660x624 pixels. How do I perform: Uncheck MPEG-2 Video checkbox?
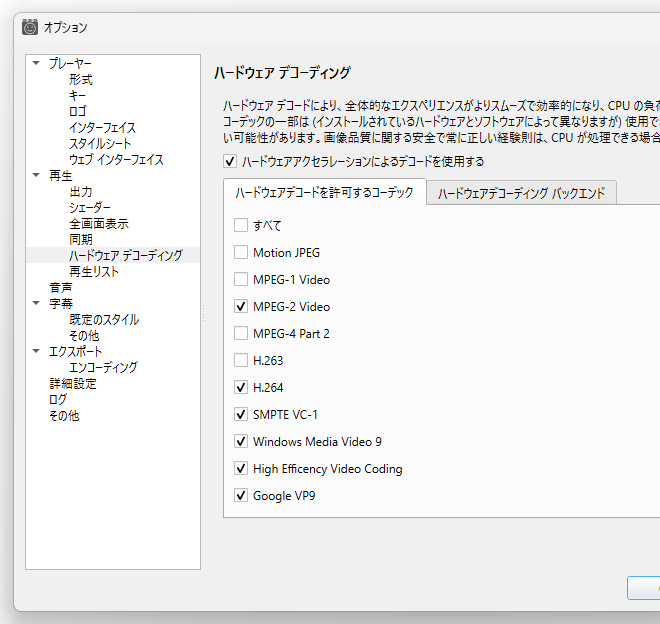(241, 306)
